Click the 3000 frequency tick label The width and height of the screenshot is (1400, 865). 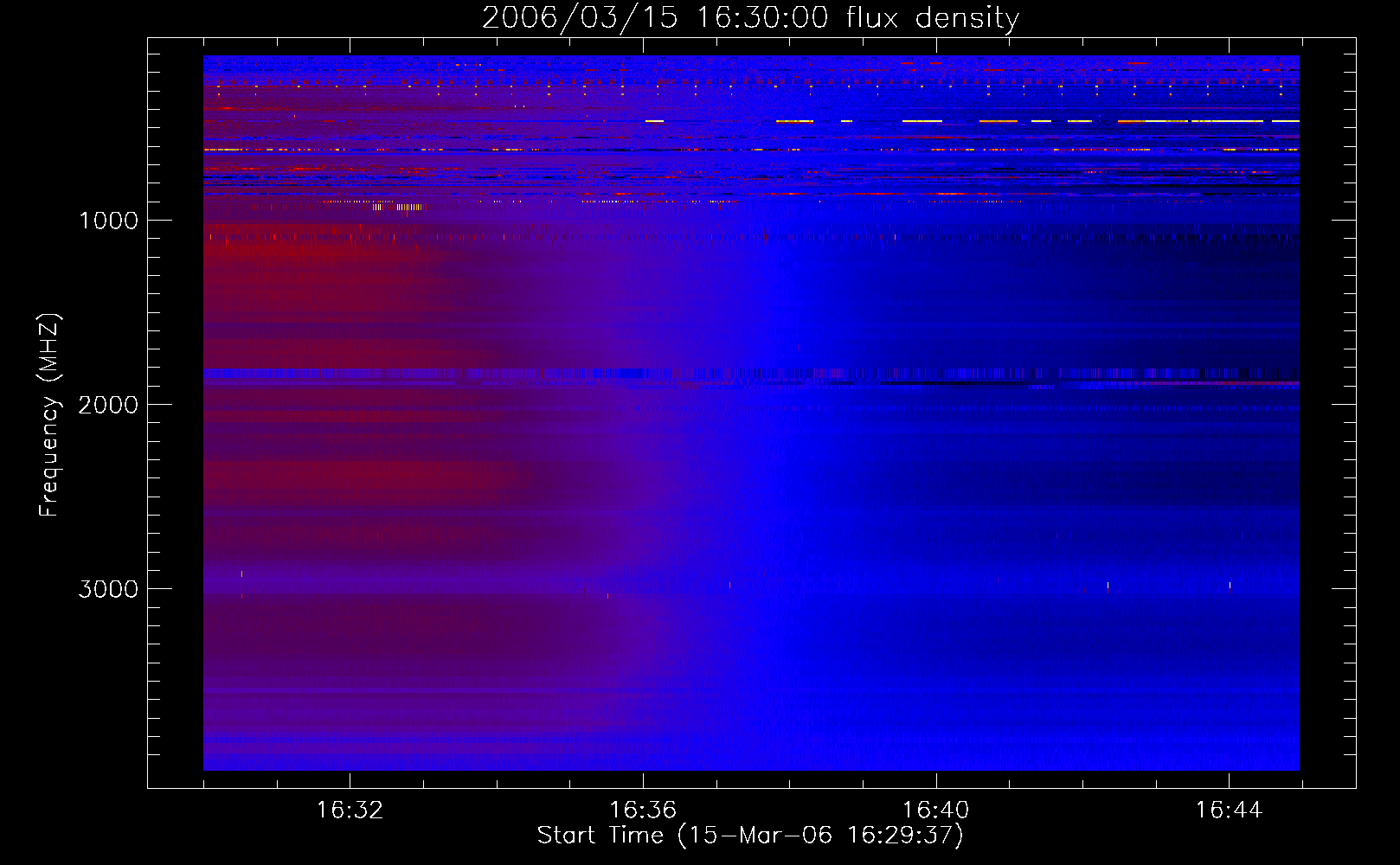(108, 589)
